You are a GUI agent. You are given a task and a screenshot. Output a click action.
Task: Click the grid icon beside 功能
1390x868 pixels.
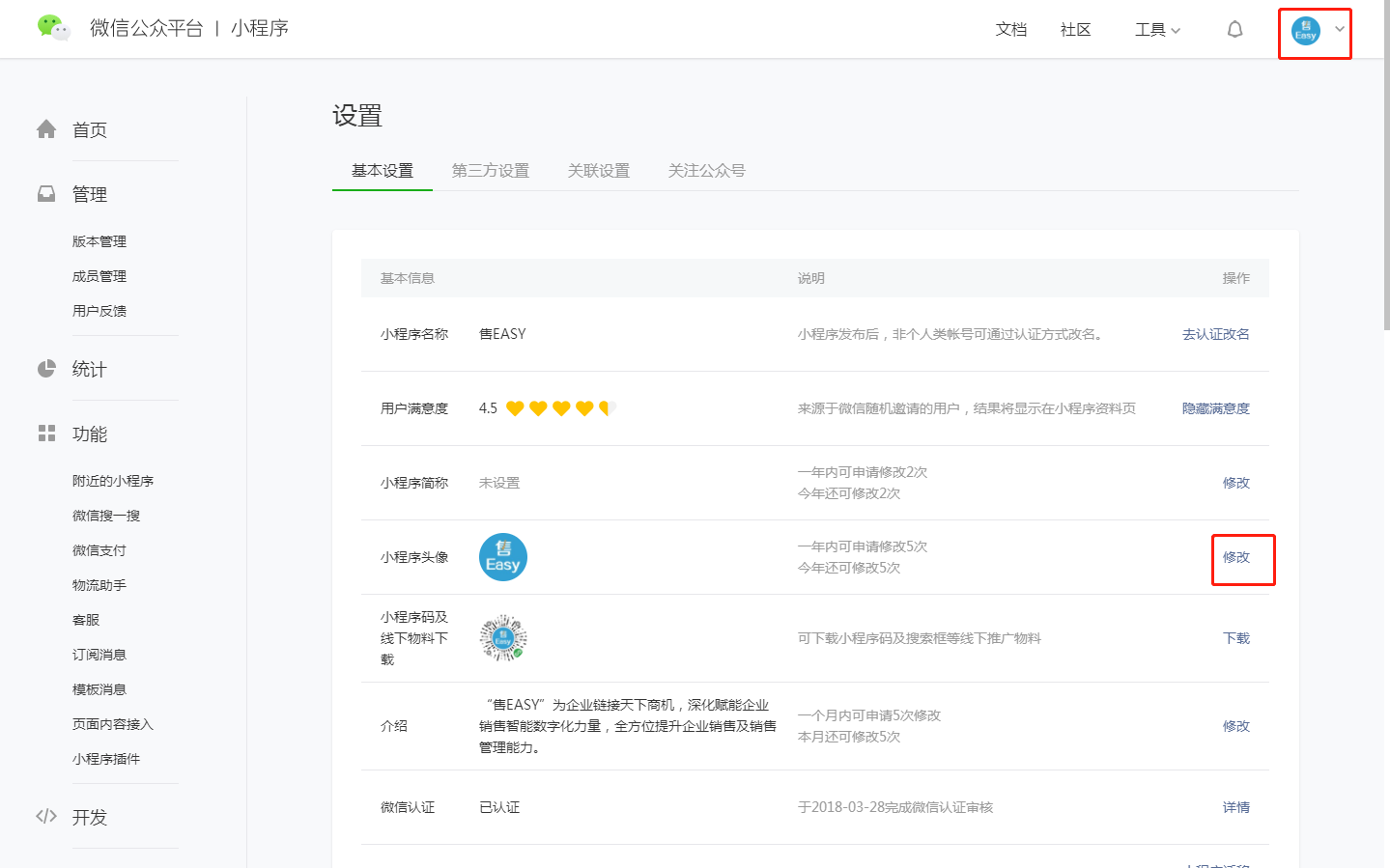click(x=46, y=434)
